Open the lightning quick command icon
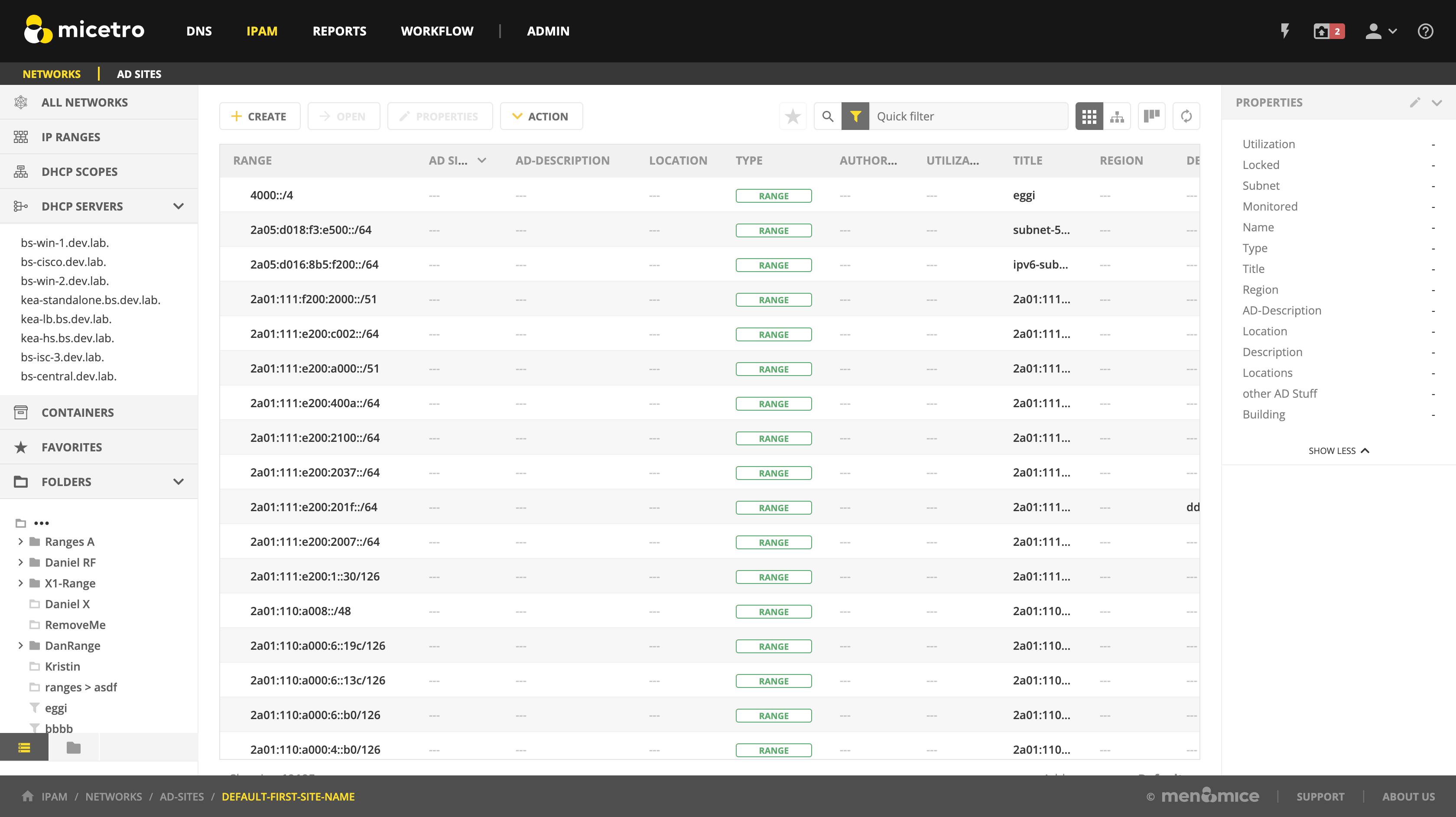This screenshot has height=817, width=1456. click(x=1285, y=31)
